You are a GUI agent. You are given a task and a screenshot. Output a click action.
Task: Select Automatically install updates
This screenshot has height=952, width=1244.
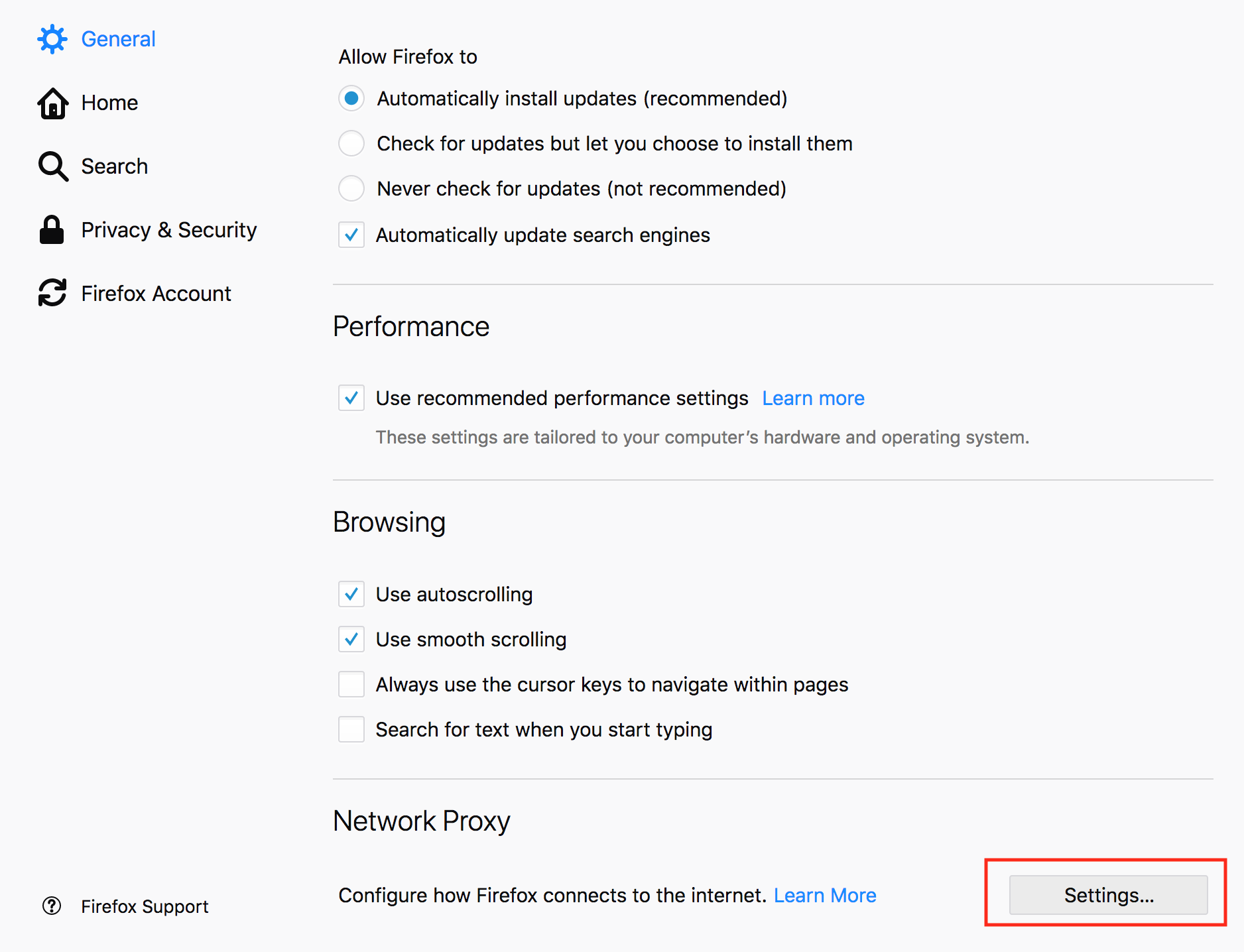tap(351, 98)
